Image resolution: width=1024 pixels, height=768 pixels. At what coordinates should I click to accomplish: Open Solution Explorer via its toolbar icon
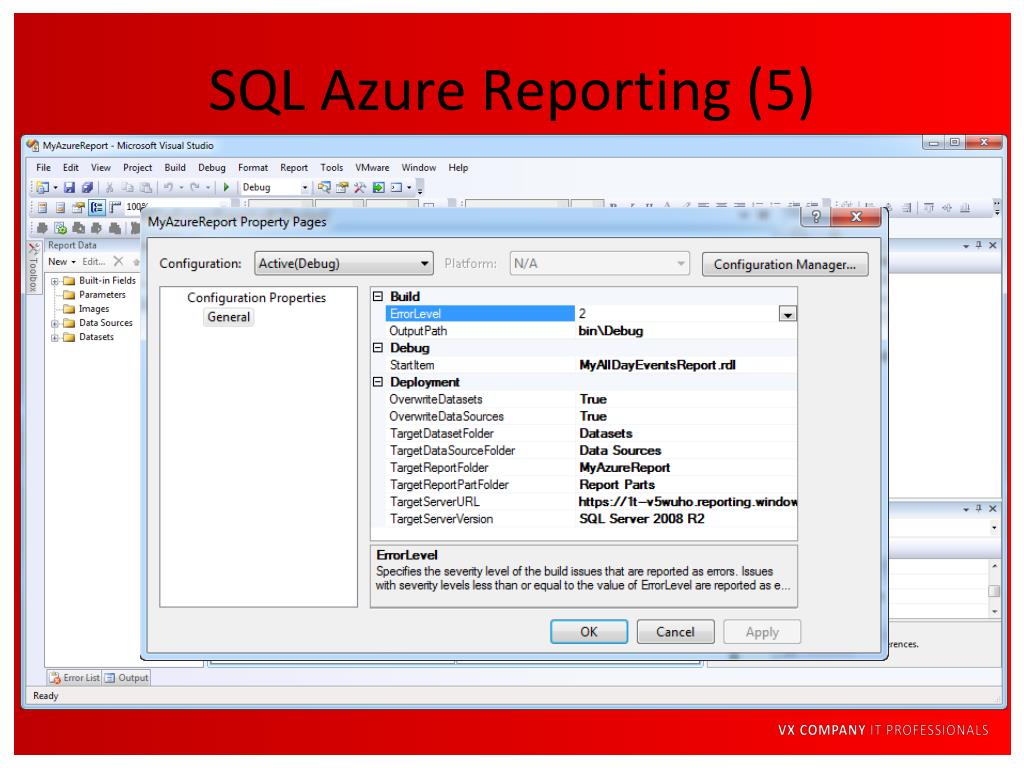pos(324,187)
